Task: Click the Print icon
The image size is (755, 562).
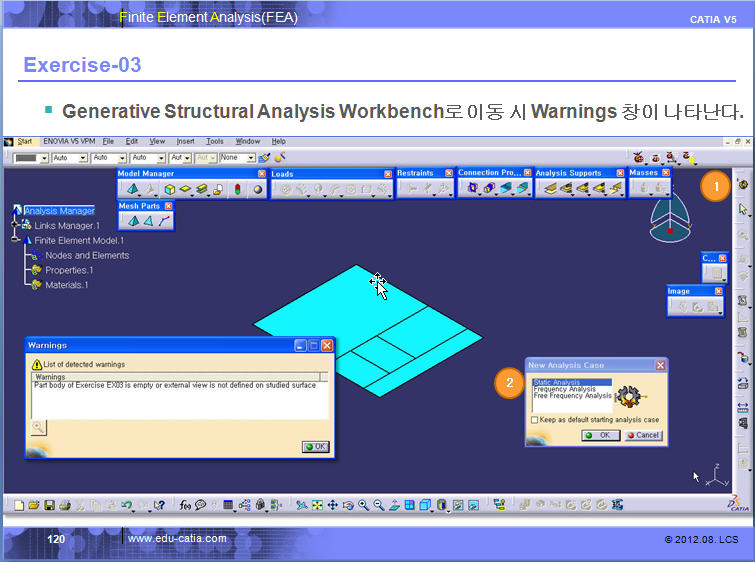Action: click(65, 505)
